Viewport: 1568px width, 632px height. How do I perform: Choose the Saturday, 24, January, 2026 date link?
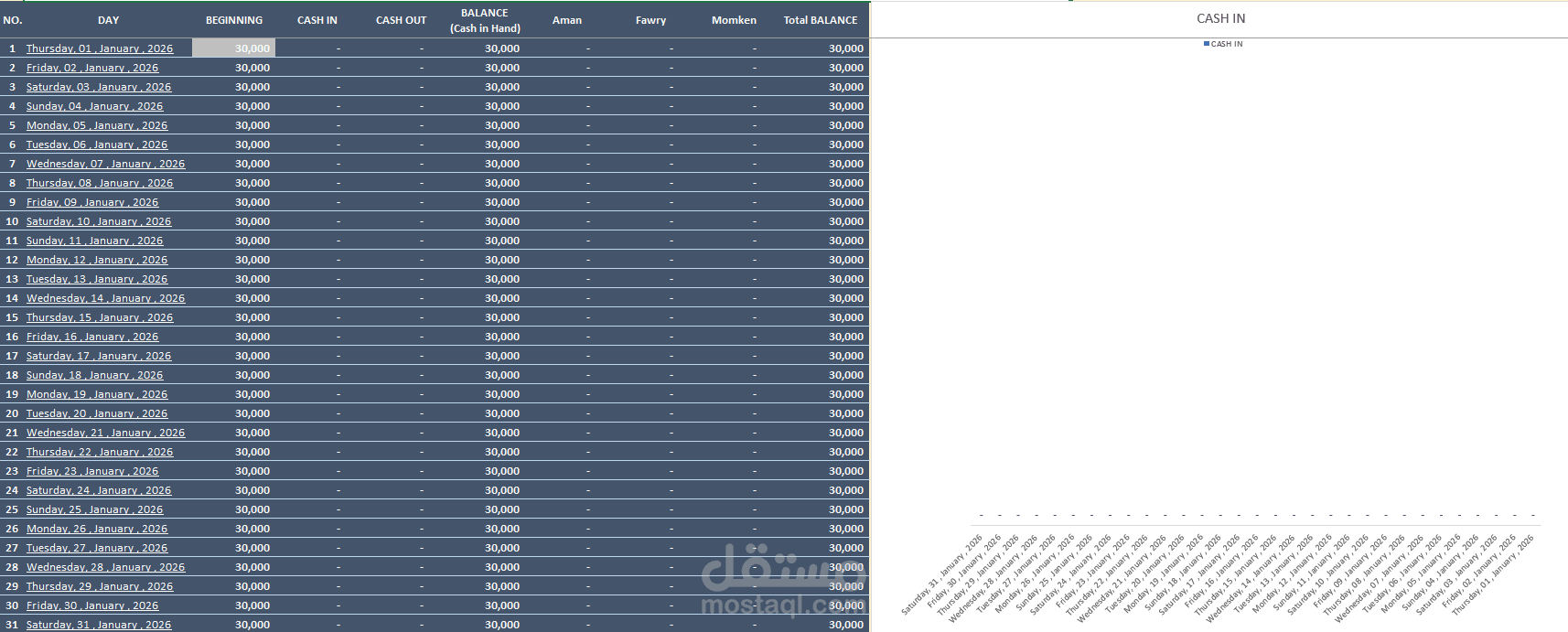[98, 490]
